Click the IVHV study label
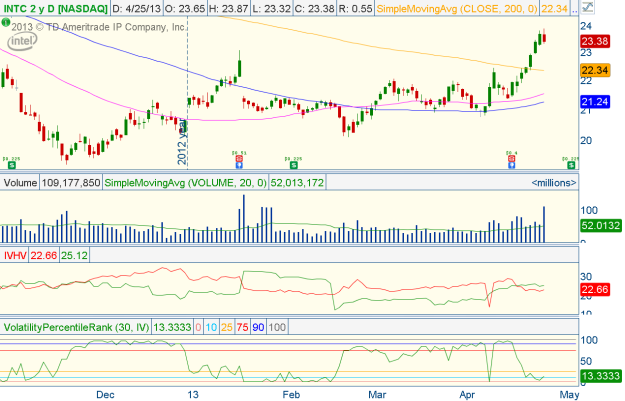Screen dimensions: 625x401 [16, 254]
